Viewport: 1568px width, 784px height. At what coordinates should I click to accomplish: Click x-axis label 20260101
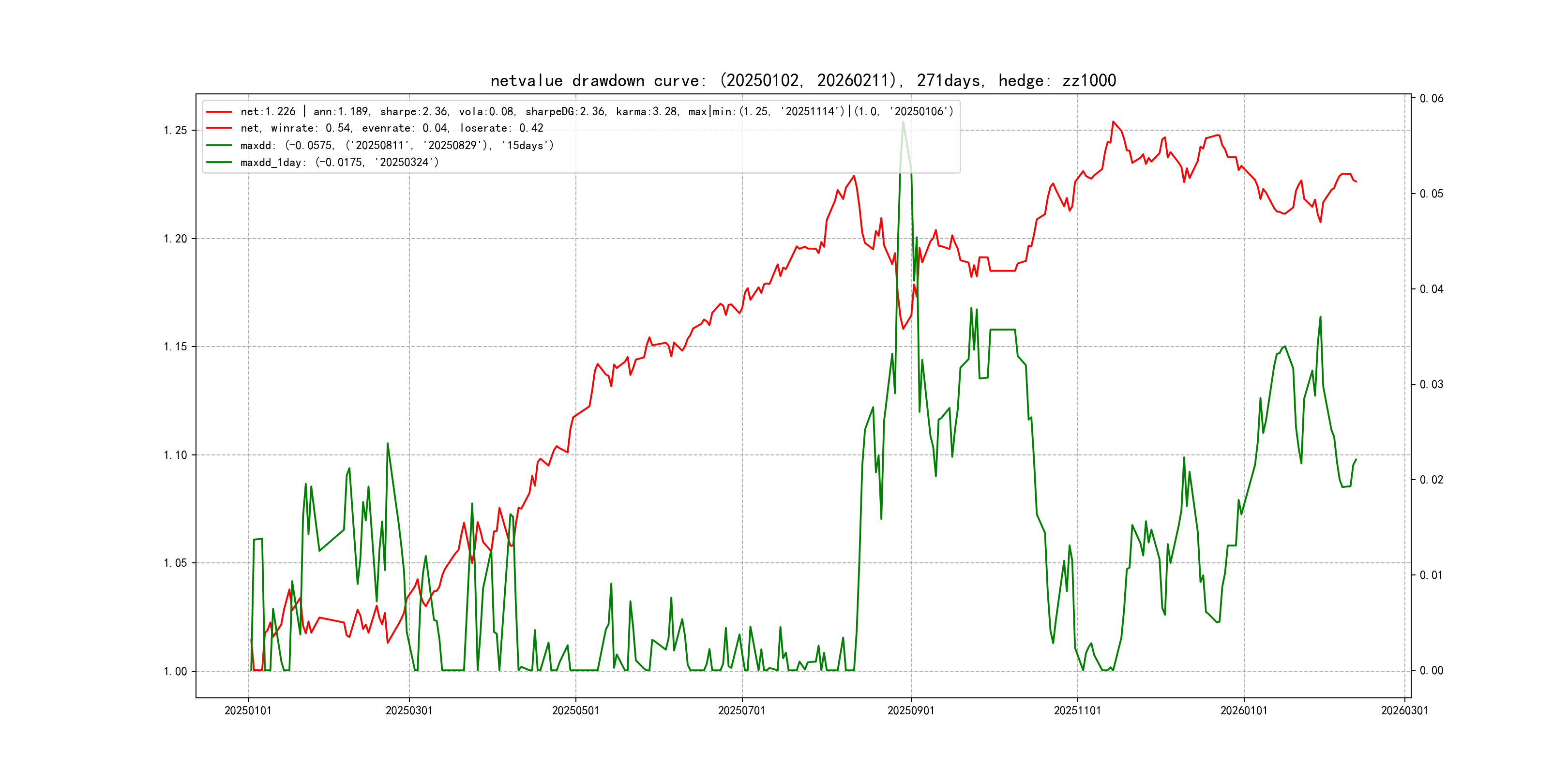point(1244,710)
